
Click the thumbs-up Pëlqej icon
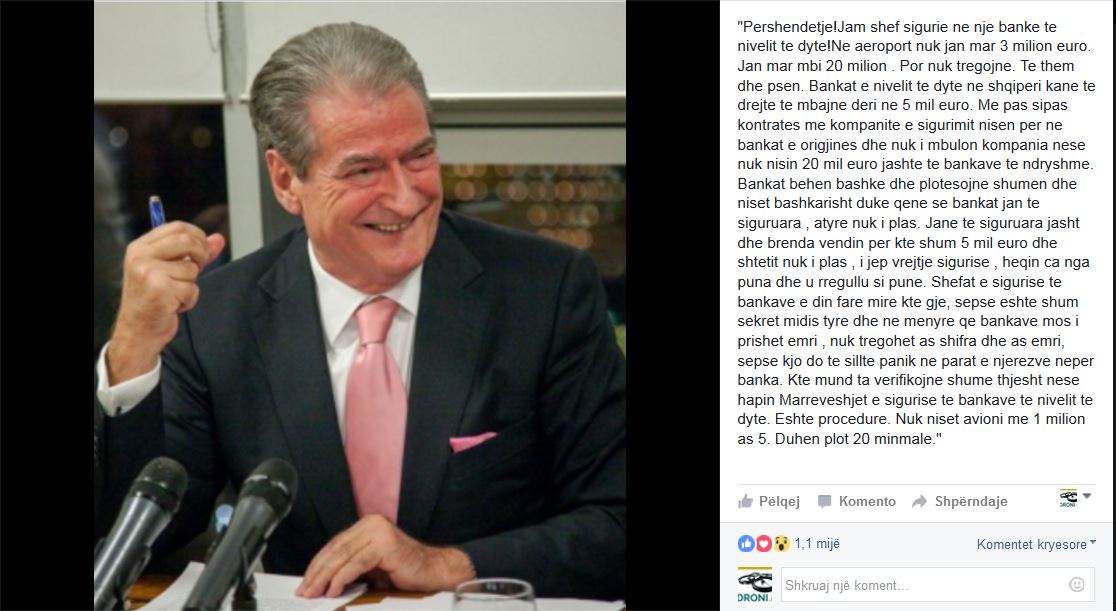(x=745, y=501)
